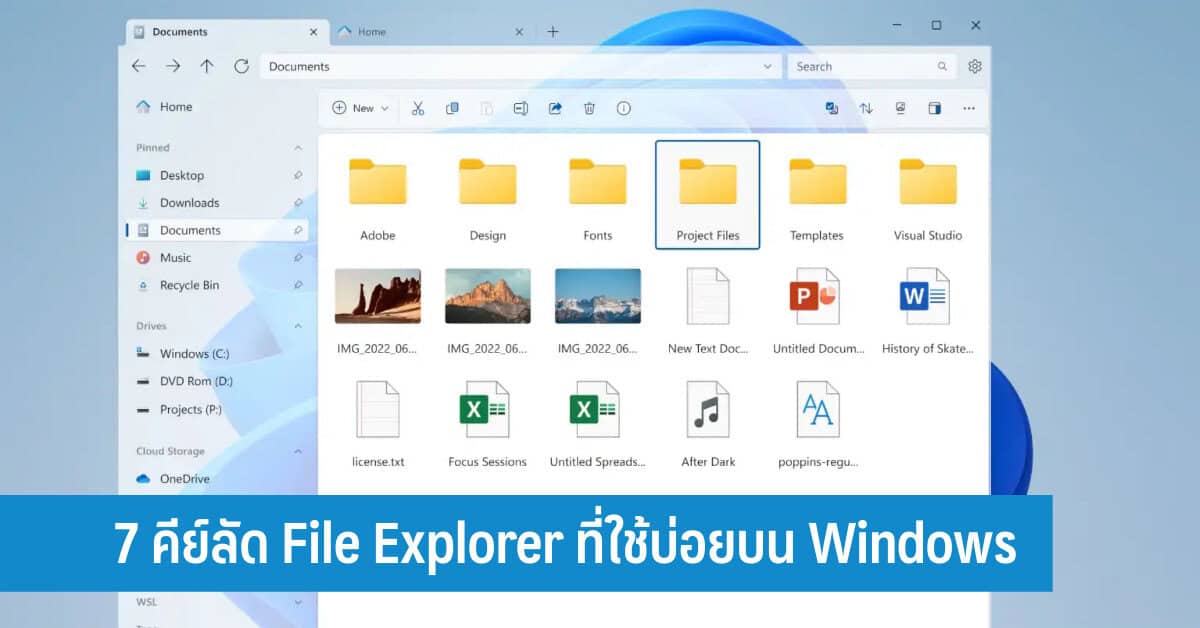1200x628 pixels.
Task: Click the Settings gear icon
Action: pyautogui.click(x=975, y=66)
